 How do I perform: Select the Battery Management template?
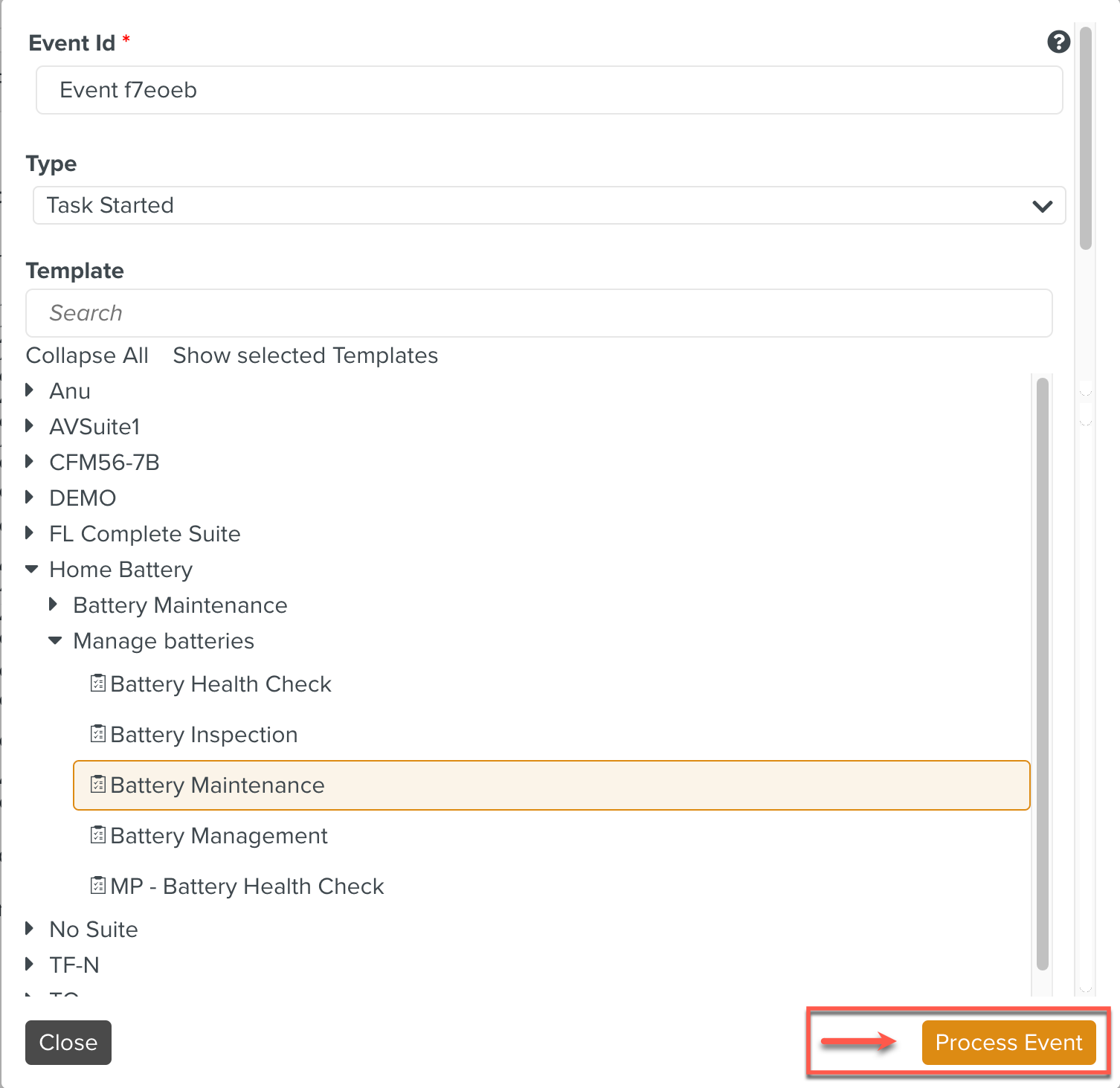click(x=219, y=836)
